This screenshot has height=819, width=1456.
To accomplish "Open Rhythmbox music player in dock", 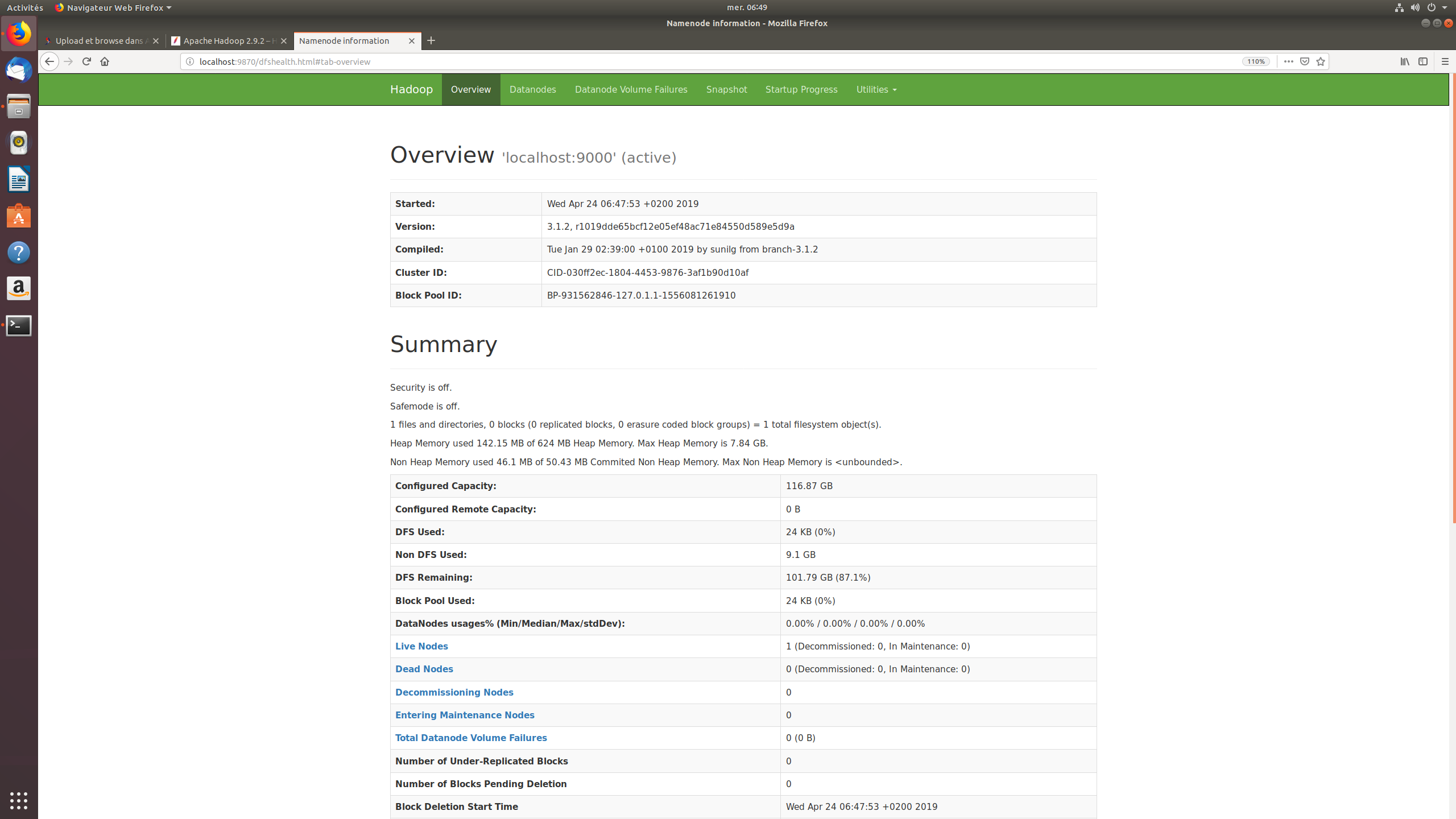I will 19,143.
